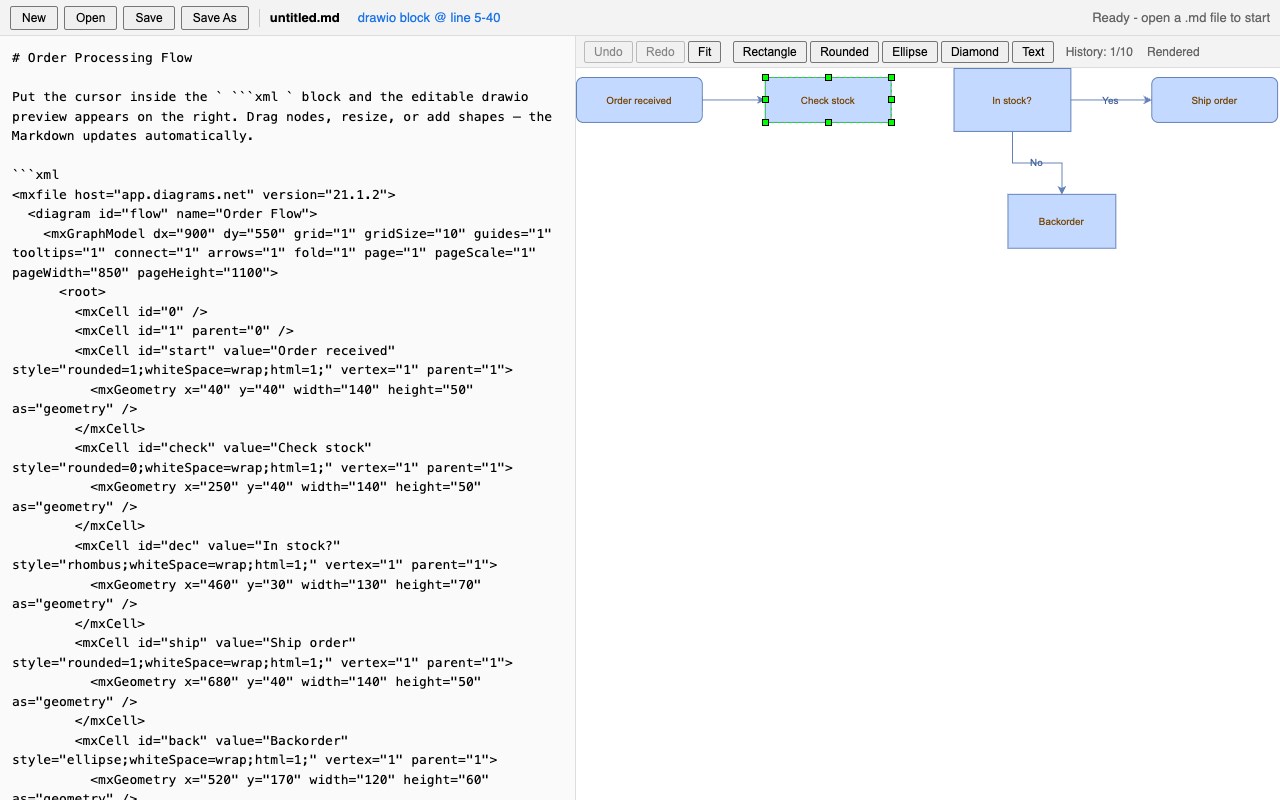The width and height of the screenshot is (1280, 800).
Task: Add a Rectangle shape
Action: [770, 52]
